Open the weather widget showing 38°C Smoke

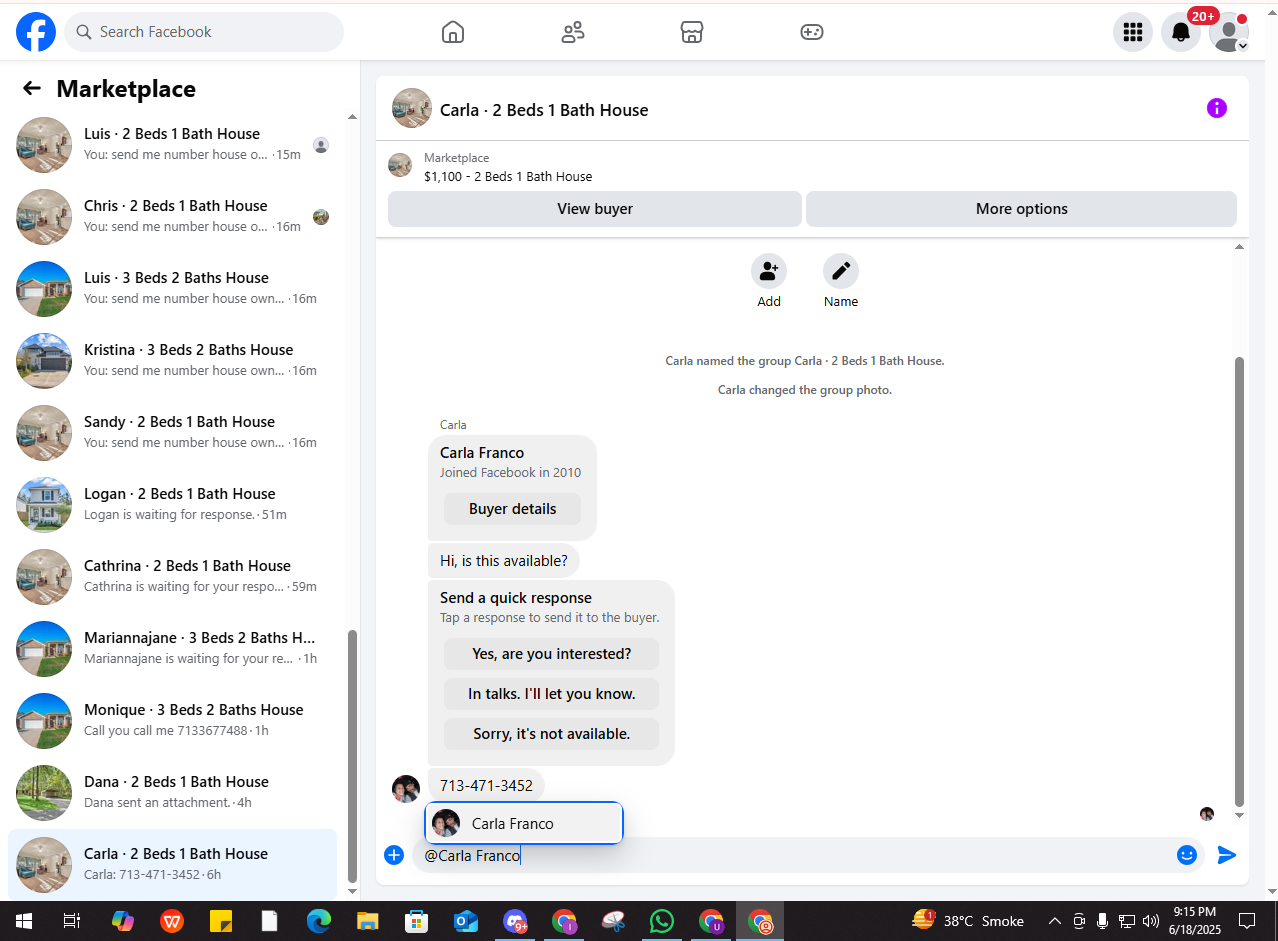click(968, 921)
